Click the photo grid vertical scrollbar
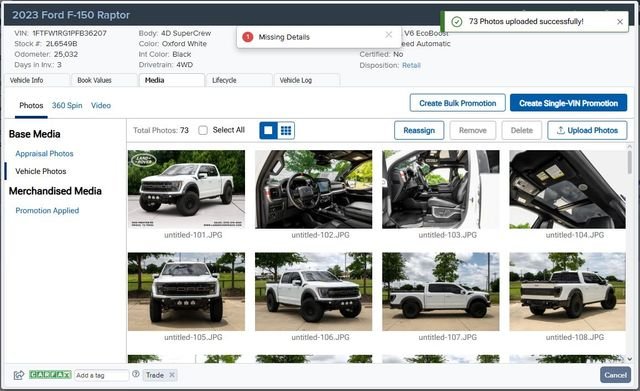This screenshot has height=391, width=640. click(630, 162)
